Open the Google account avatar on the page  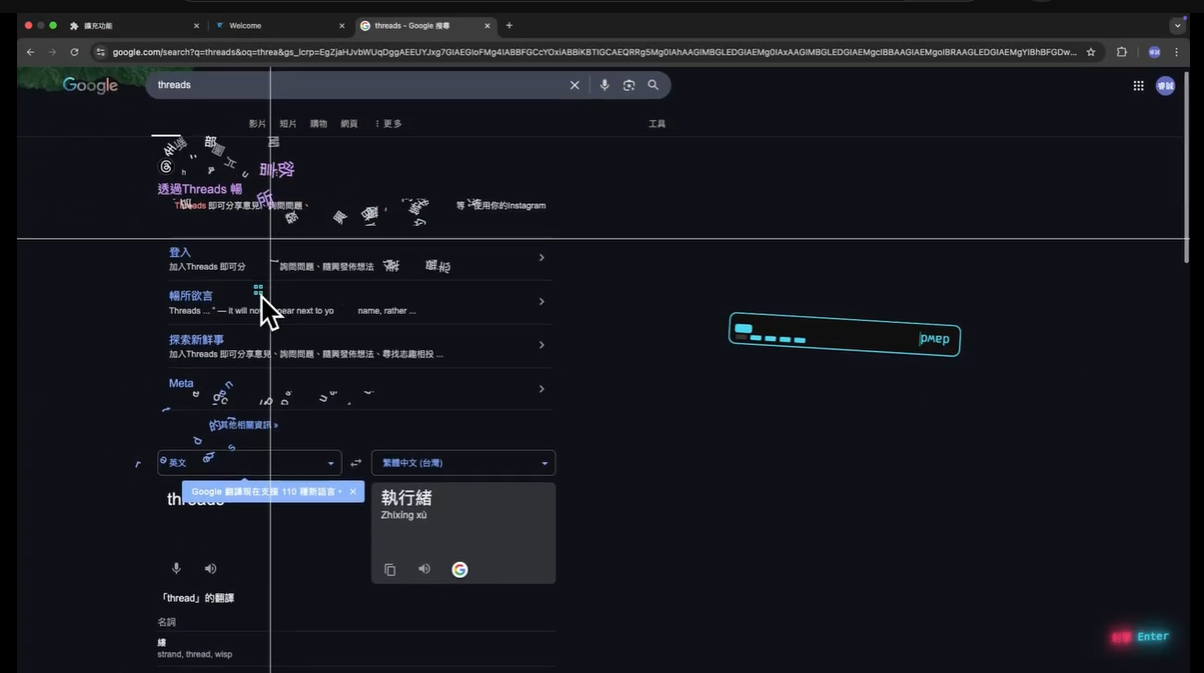(x=1165, y=86)
